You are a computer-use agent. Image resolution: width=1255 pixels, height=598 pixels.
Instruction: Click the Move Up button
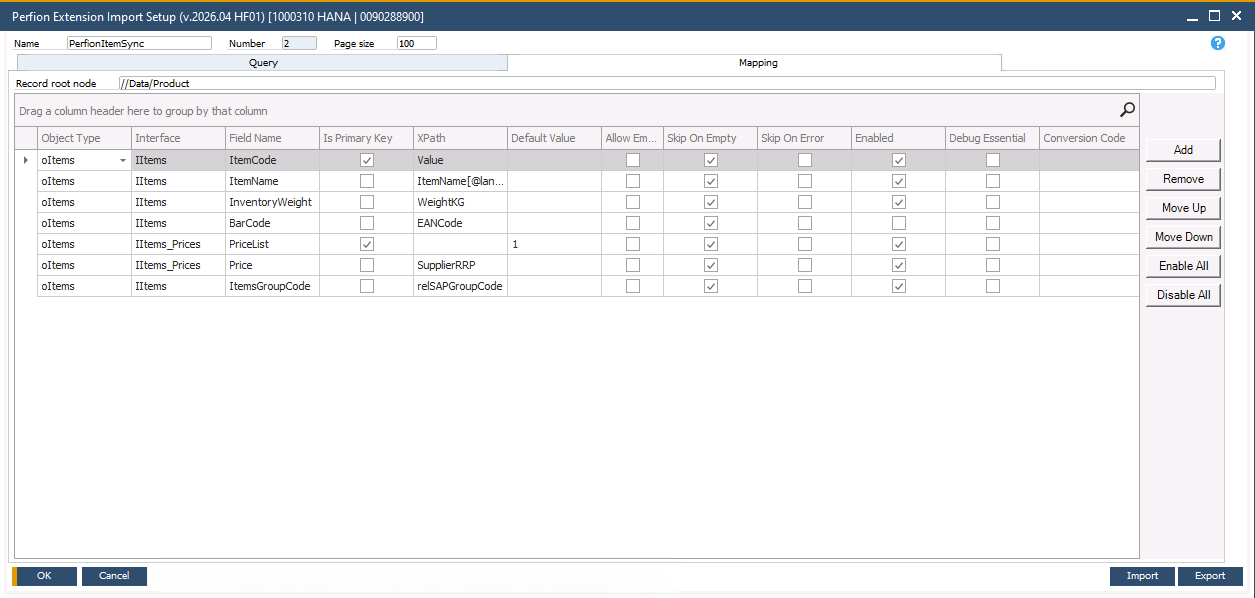(x=1183, y=208)
